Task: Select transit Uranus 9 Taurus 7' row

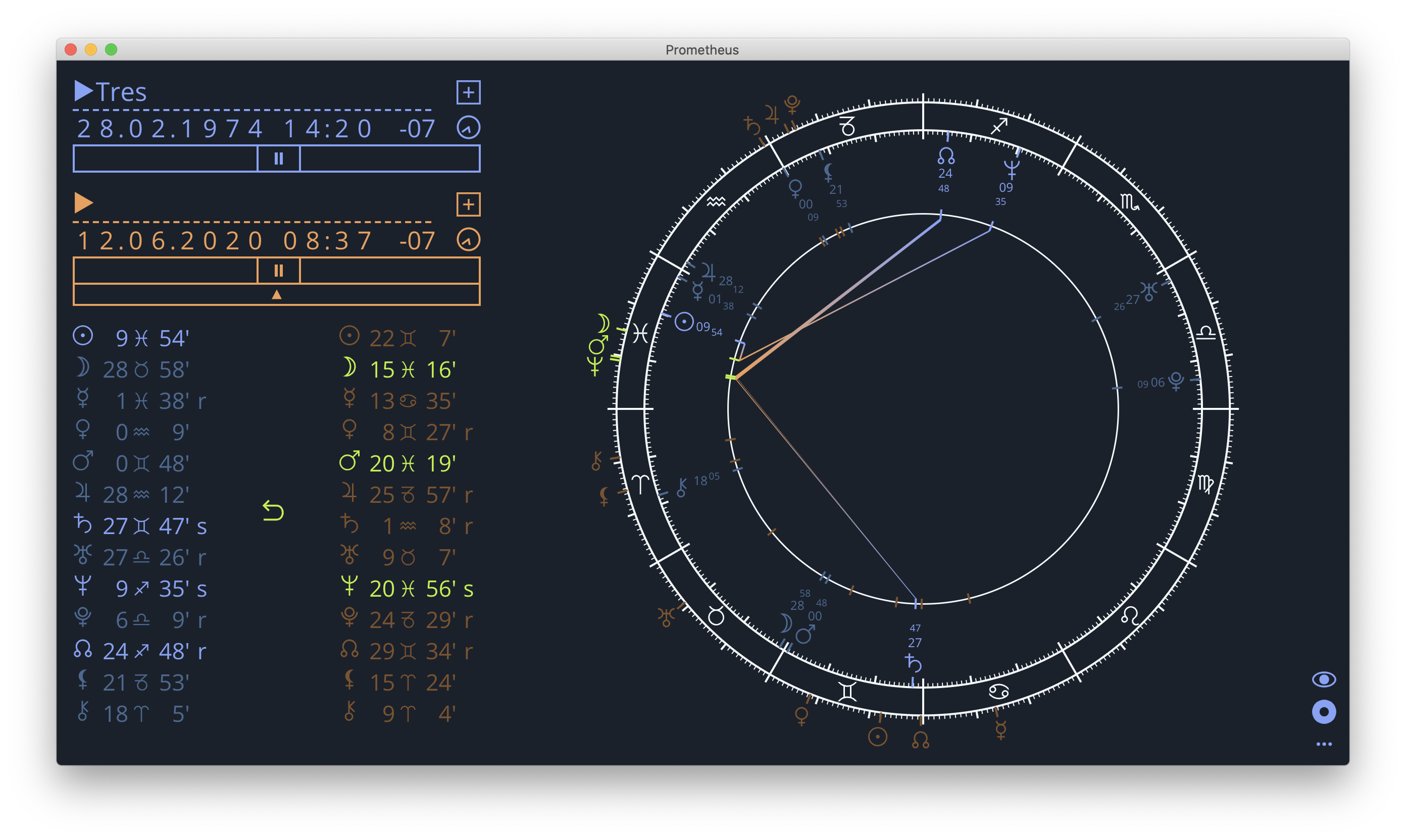Action: click(x=397, y=557)
